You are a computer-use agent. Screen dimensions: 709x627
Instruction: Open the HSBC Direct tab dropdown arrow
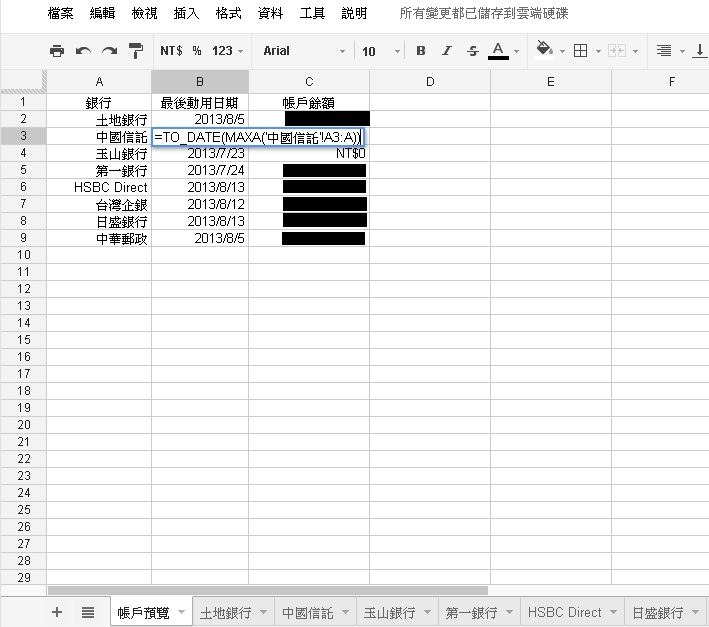click(x=614, y=612)
